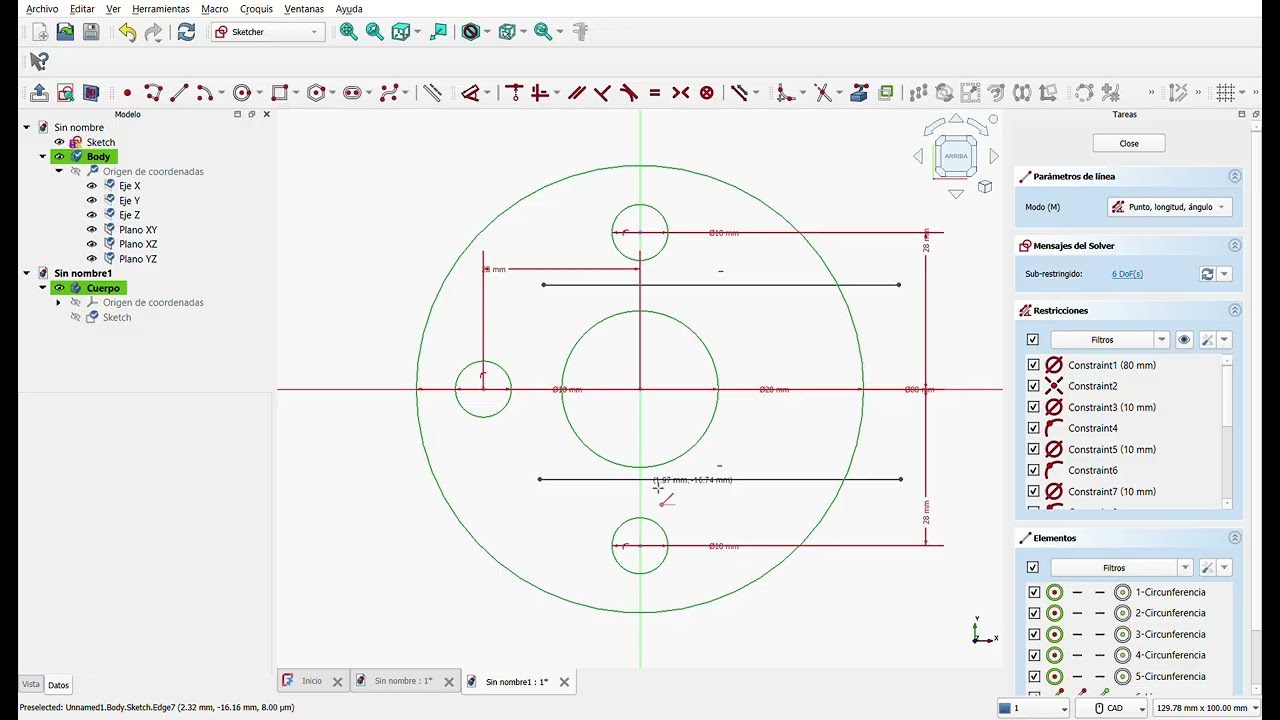
Task: Undo the last action
Action: 127,32
